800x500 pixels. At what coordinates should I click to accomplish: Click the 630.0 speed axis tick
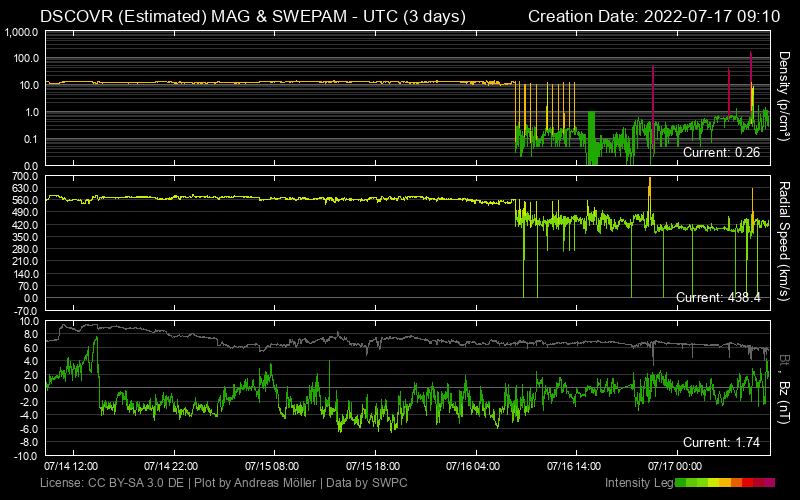[26, 188]
